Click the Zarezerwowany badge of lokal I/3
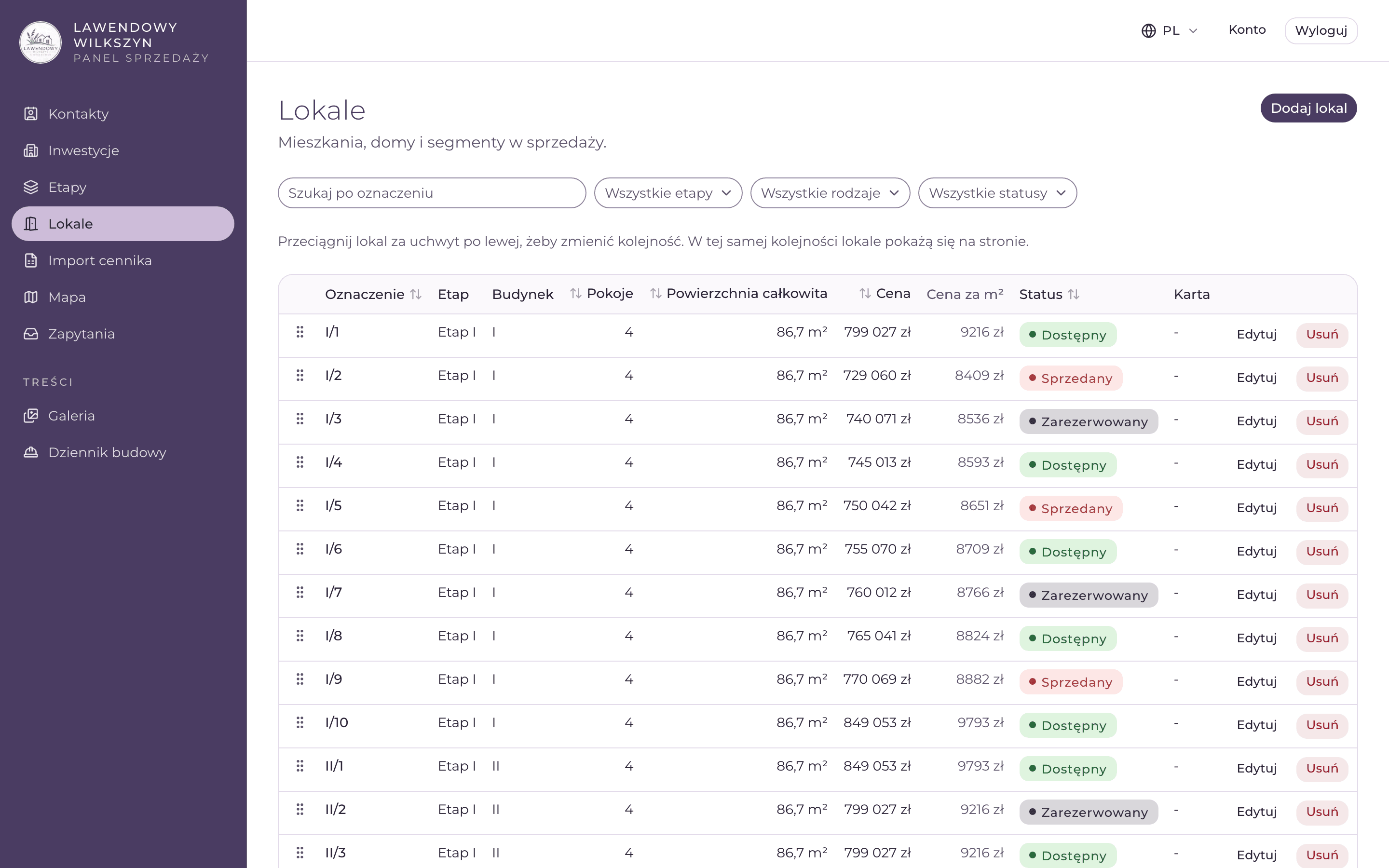Image resolution: width=1389 pixels, height=868 pixels. point(1088,421)
